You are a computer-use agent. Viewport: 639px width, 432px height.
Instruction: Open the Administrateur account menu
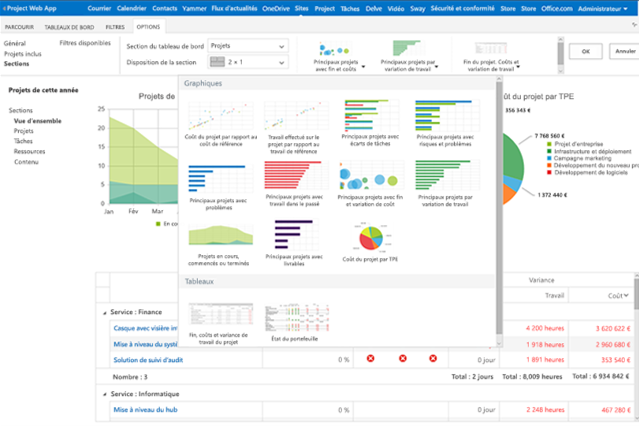coord(603,8)
